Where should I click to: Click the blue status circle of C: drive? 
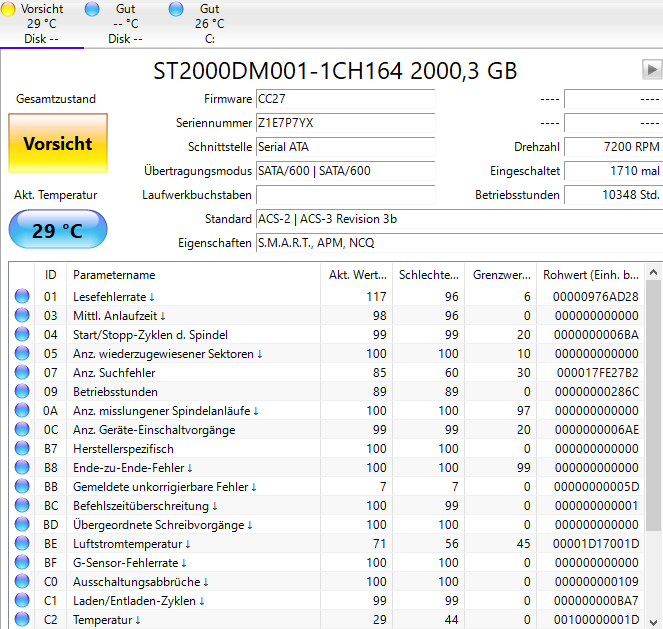coord(176,9)
